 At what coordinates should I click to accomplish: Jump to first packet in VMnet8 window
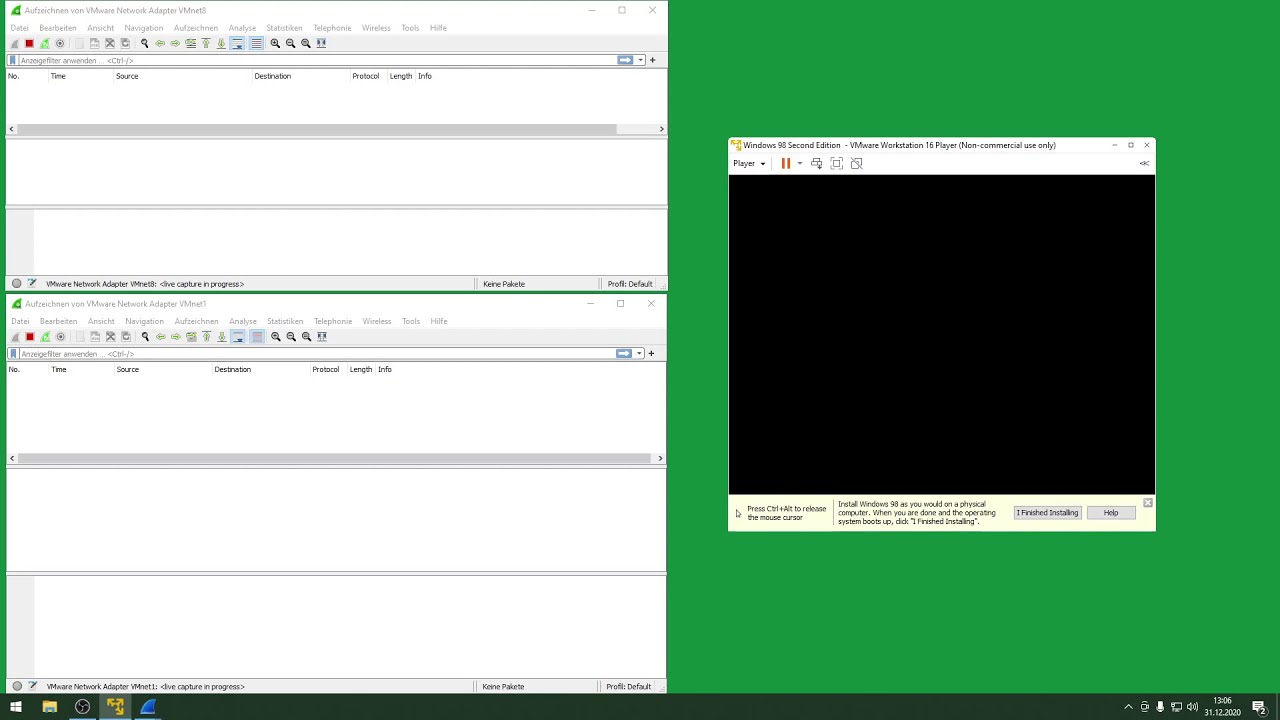click(206, 43)
